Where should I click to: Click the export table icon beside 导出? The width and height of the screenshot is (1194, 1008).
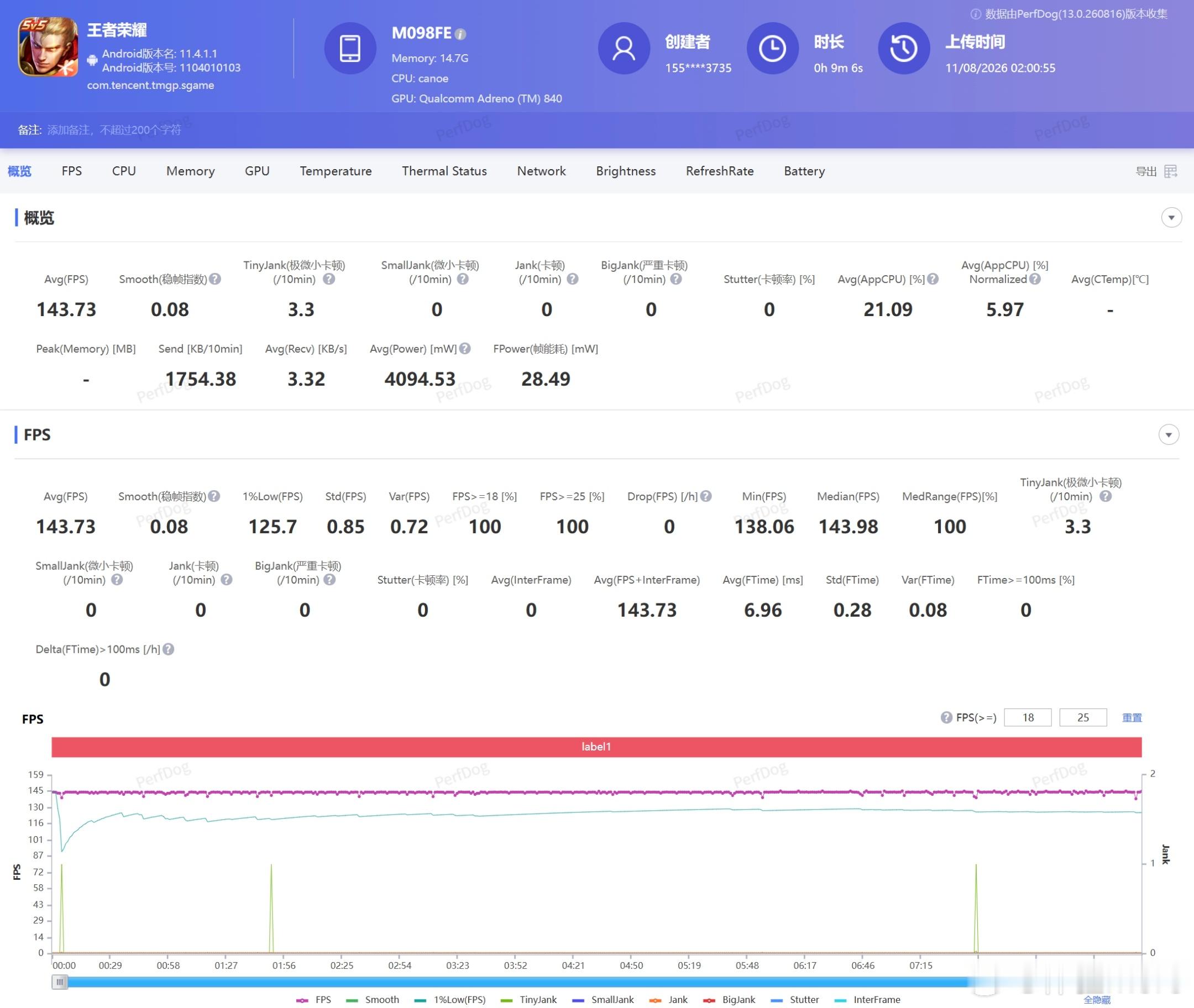pos(1171,171)
